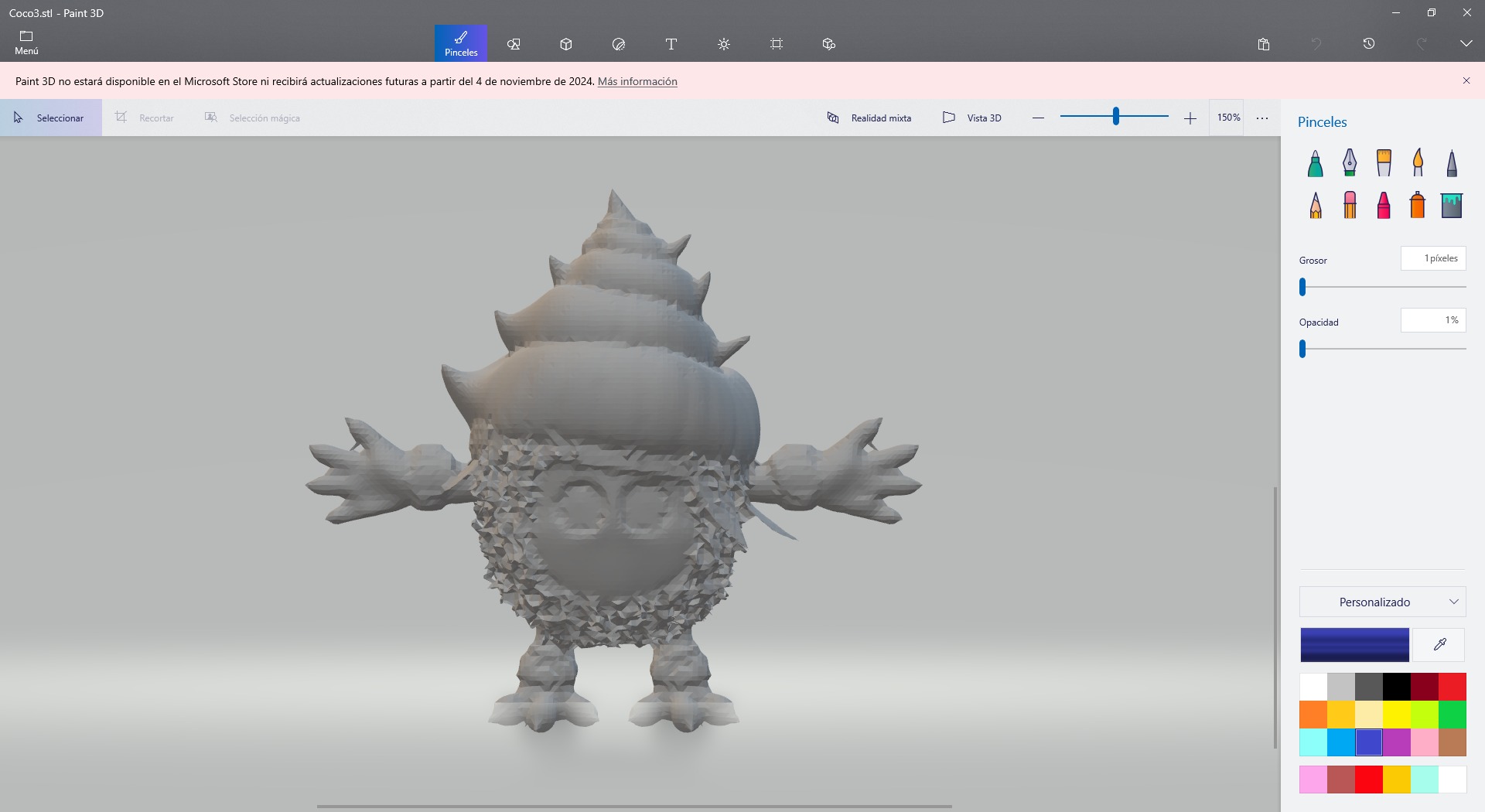
Task: Select the Pinceles tab
Action: [x=461, y=43]
